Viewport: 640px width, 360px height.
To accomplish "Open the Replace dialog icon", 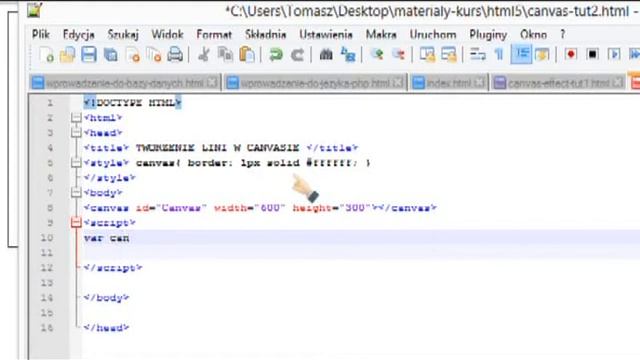I will click(348, 54).
